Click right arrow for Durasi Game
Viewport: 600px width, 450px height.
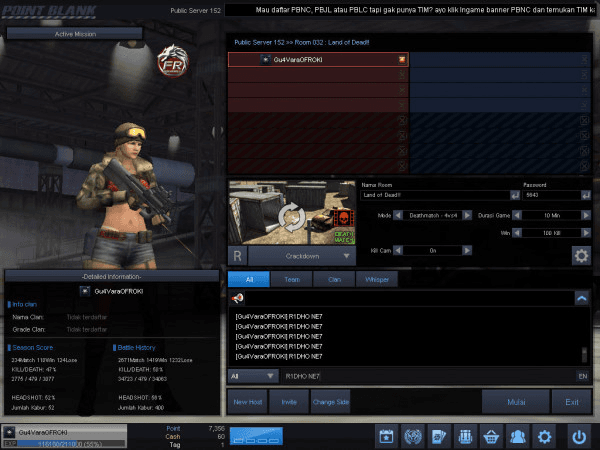coord(586,215)
